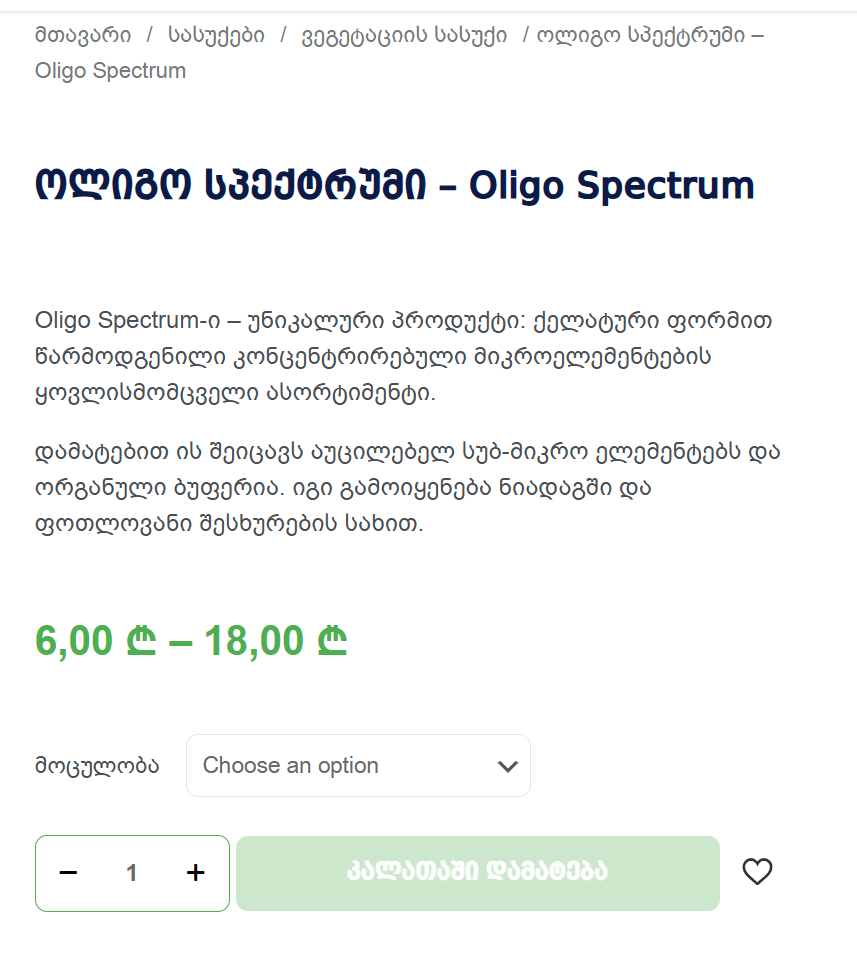Click the lower price 6,00
857x955 pixels.
[x=74, y=641]
